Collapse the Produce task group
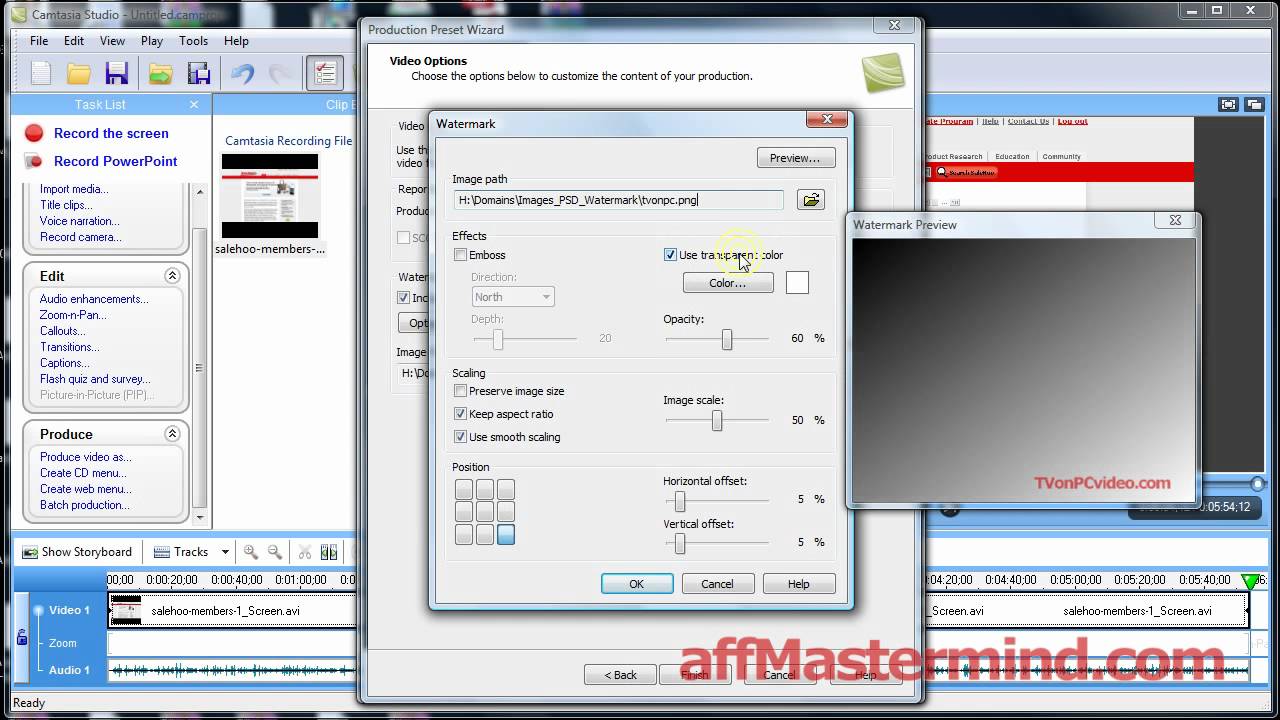Image resolution: width=1280 pixels, height=720 pixels. pyautogui.click(x=172, y=434)
